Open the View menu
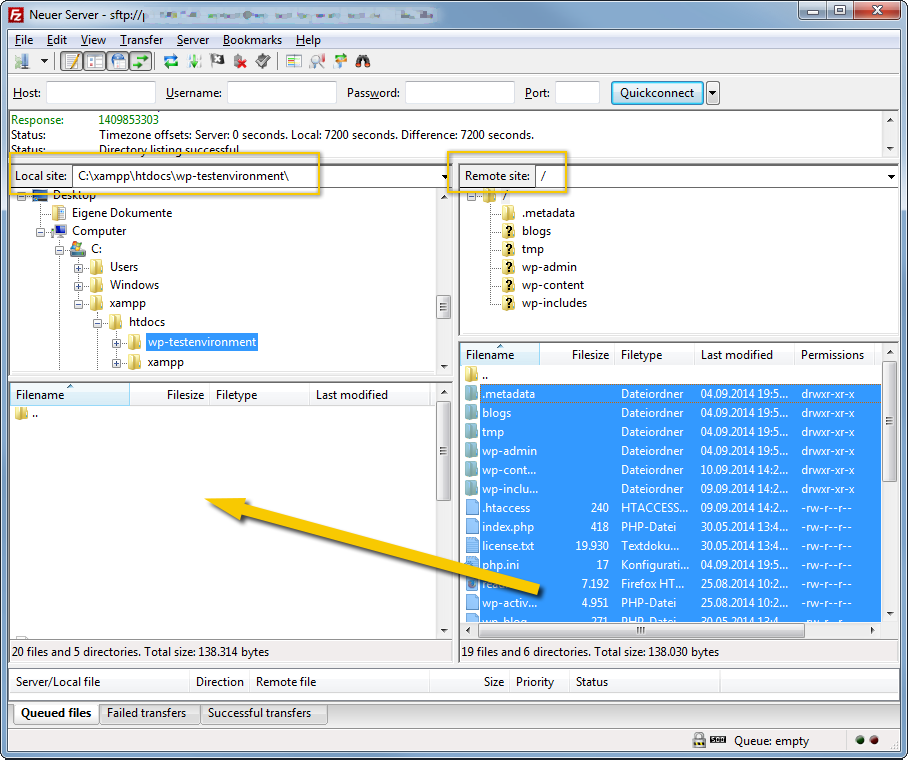908x760 pixels. pos(93,40)
